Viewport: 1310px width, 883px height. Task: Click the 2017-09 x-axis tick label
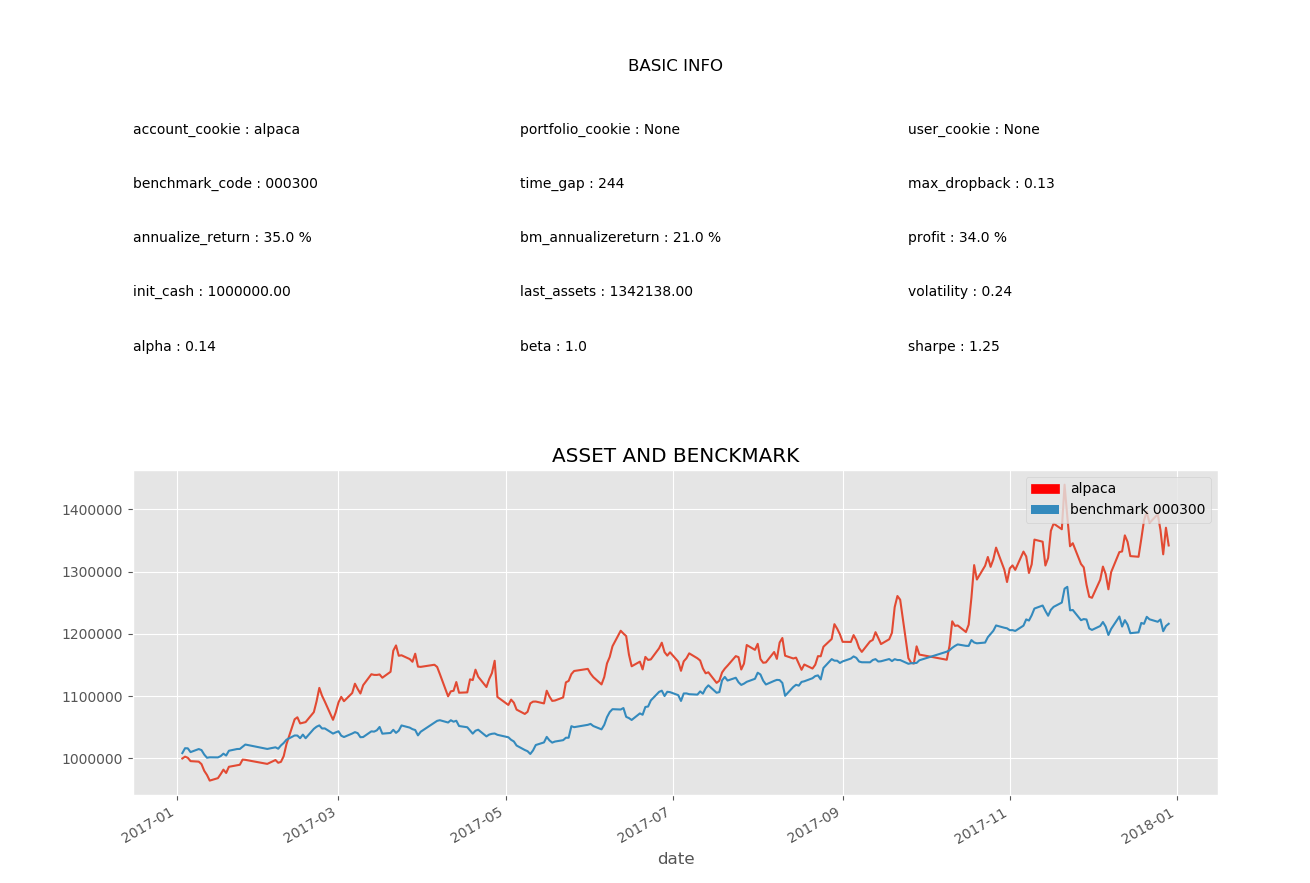pyautogui.click(x=817, y=824)
